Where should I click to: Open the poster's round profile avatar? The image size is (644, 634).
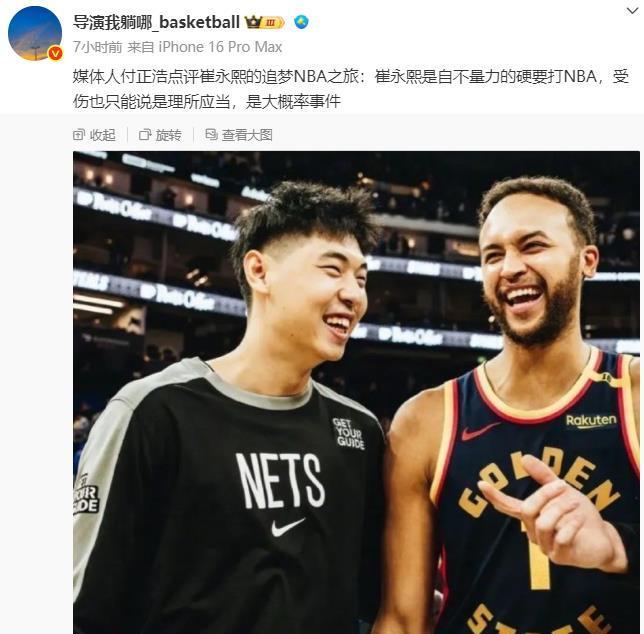click(35, 34)
